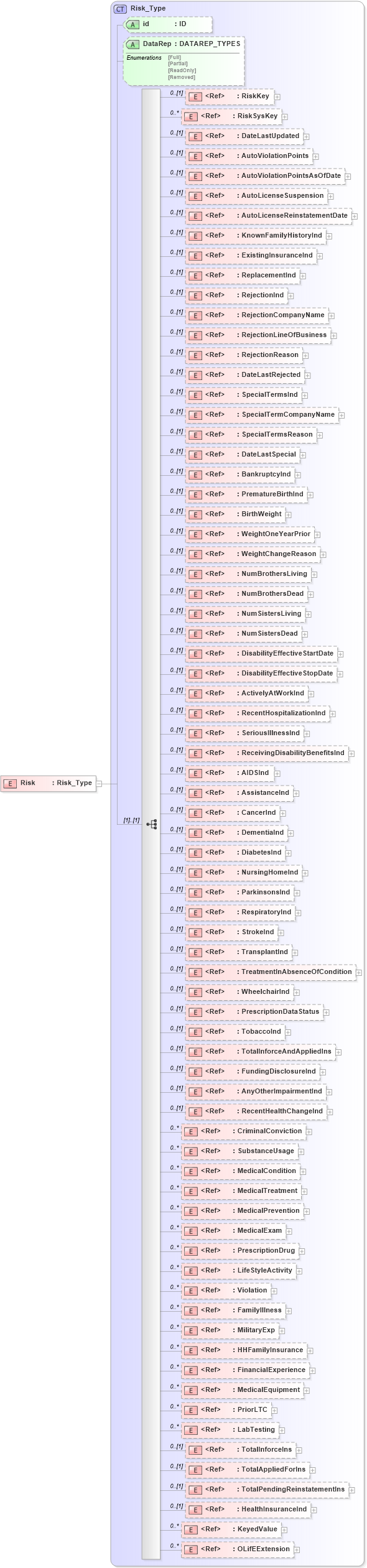
Task: Expand the MedicalCondition element
Action: 303,1172
